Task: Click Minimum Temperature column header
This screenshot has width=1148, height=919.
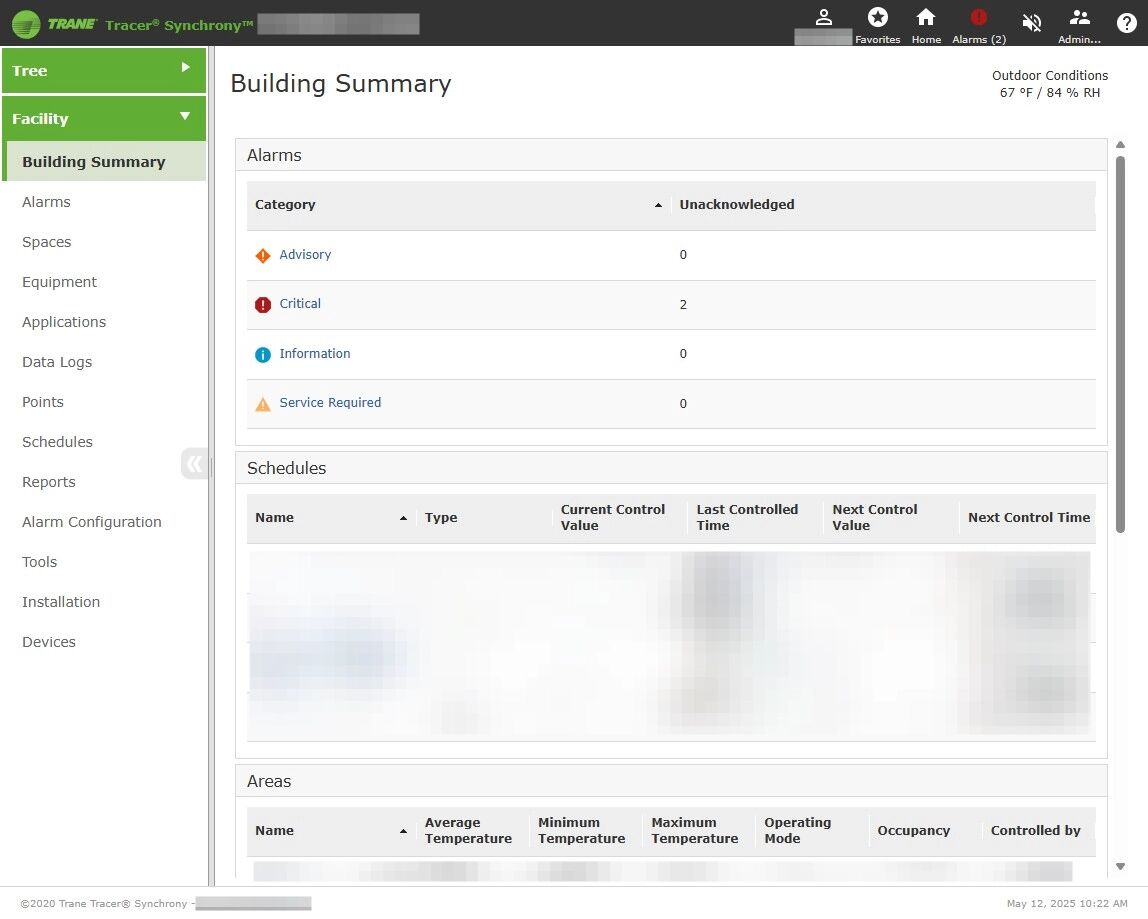Action: pyautogui.click(x=581, y=830)
